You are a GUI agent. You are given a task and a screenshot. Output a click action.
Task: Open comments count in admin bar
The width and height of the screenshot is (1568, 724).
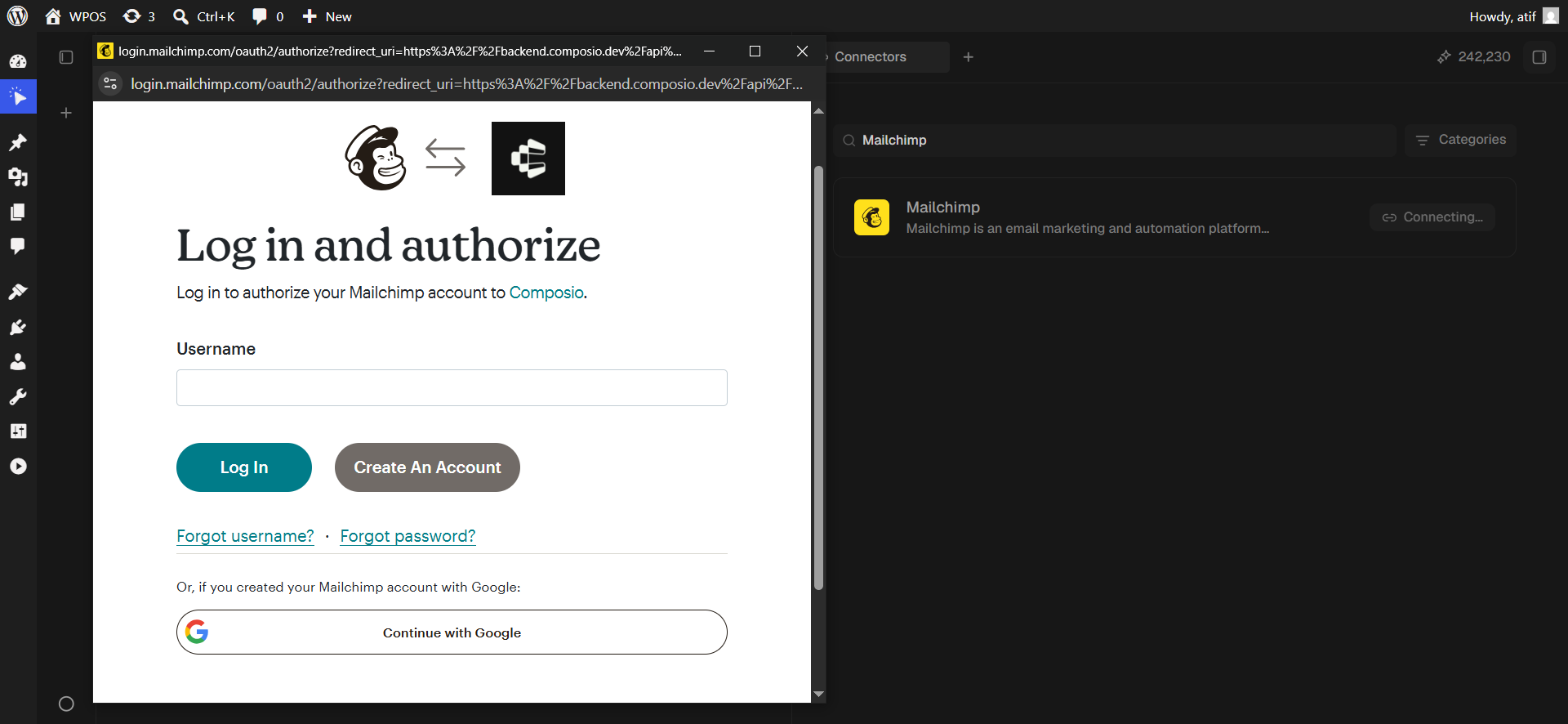coord(268,16)
